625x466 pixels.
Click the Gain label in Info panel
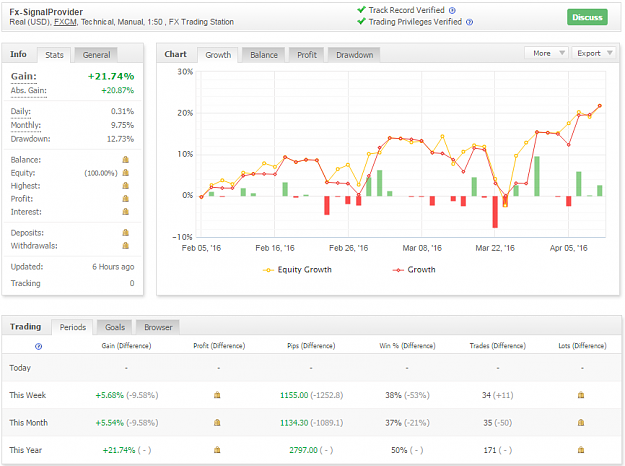pyautogui.click(x=24, y=76)
